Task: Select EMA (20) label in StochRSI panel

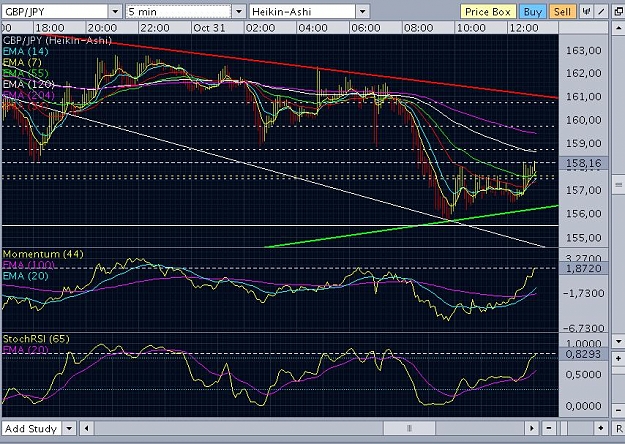Action: point(26,350)
